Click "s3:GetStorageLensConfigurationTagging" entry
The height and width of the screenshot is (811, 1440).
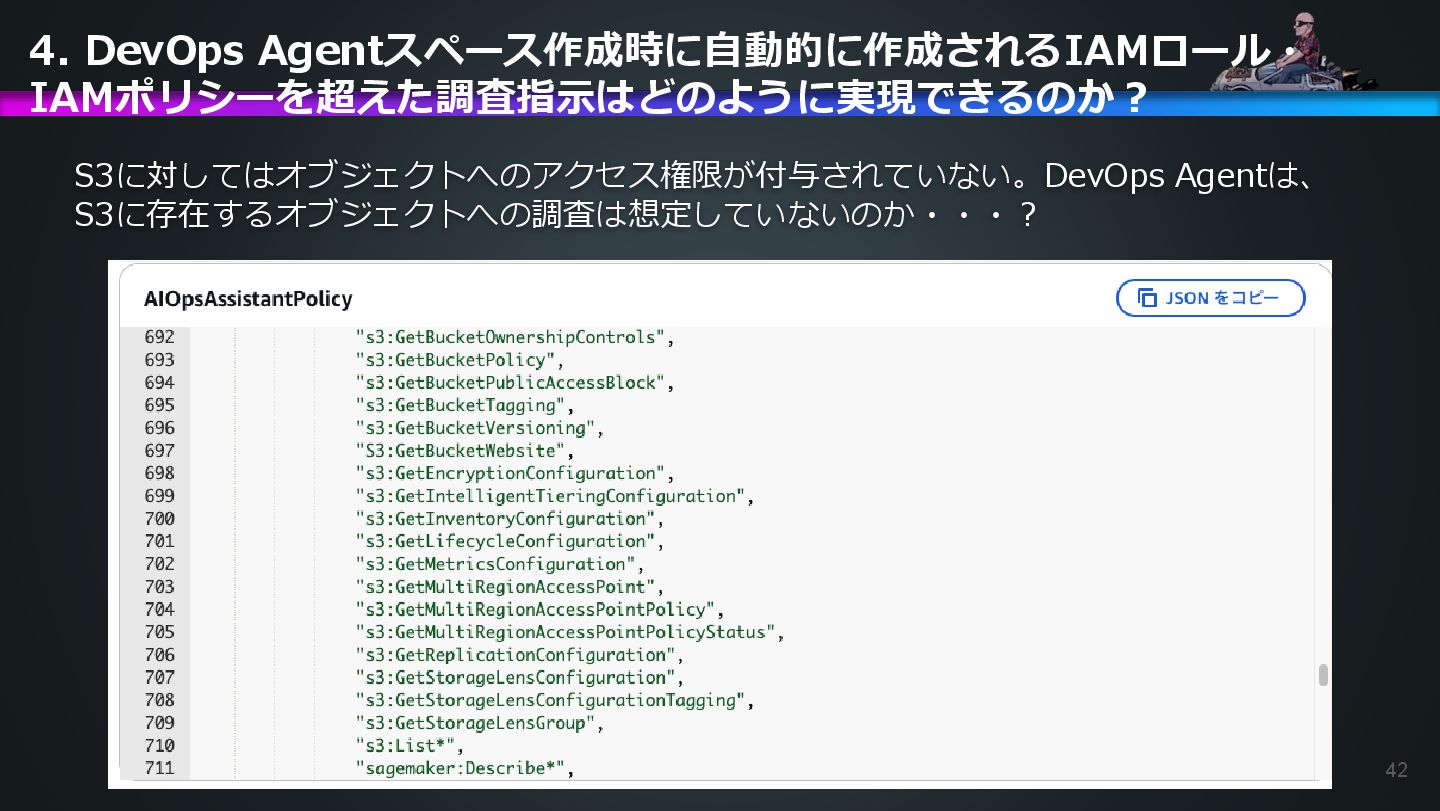pyautogui.click(x=555, y=700)
